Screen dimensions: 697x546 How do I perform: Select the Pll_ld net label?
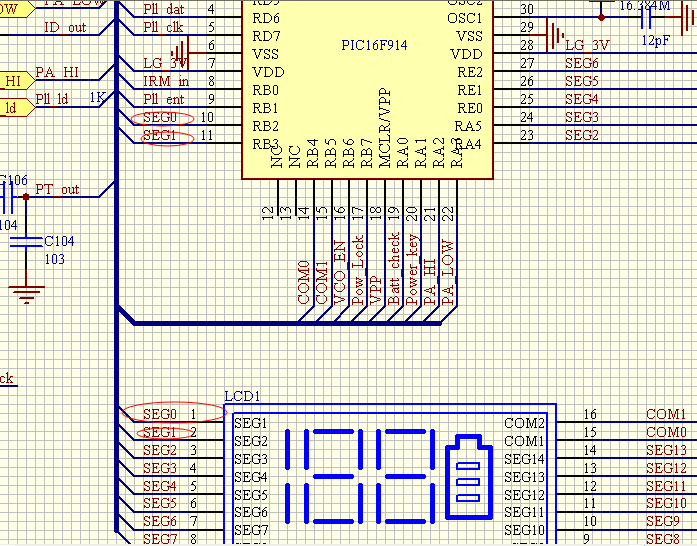click(x=52, y=99)
